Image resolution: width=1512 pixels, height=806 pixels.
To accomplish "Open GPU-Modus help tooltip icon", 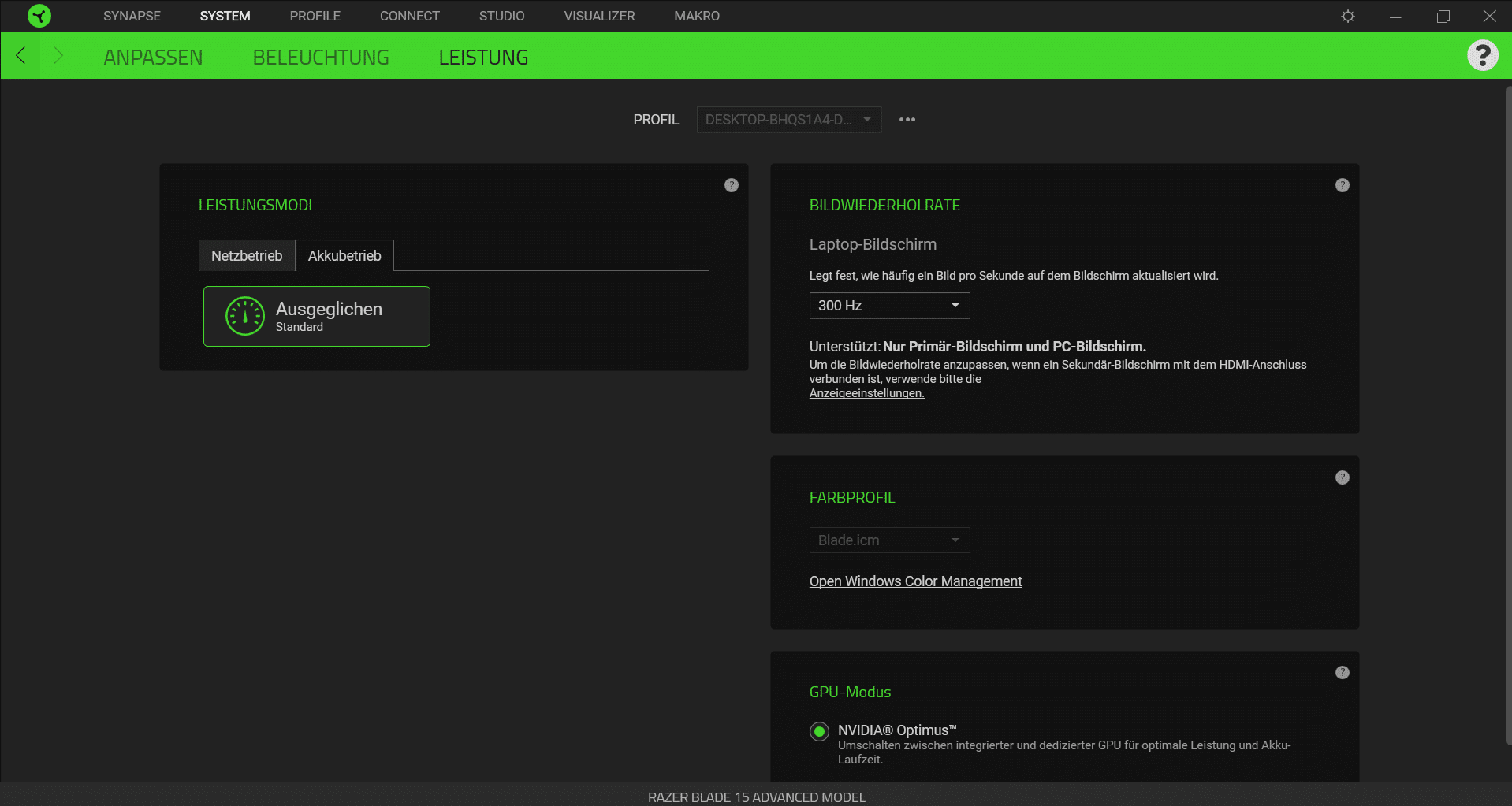I will point(1343,672).
